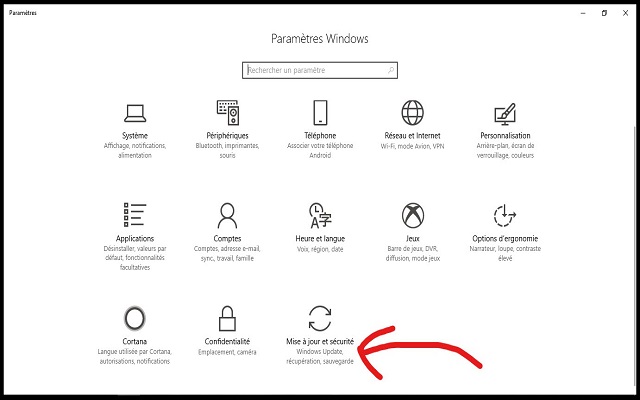Open the Système laptop icon

134,111
